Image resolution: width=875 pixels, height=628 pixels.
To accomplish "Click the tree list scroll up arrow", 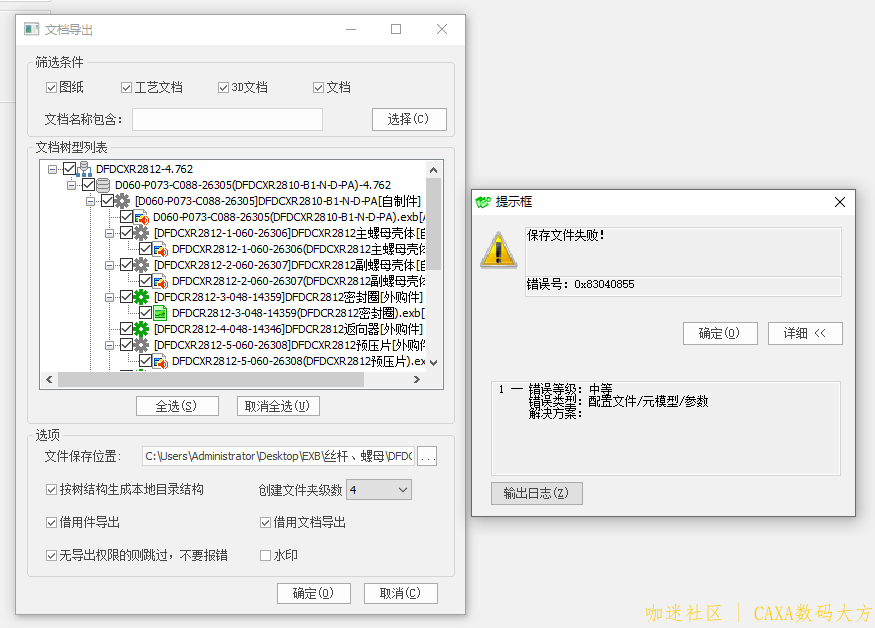I will (433, 170).
